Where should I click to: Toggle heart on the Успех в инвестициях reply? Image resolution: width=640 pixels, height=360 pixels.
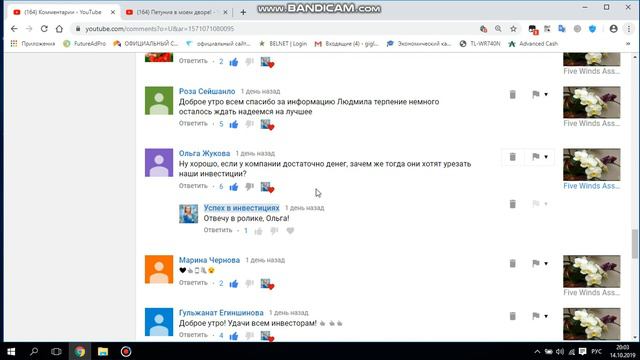(290, 231)
